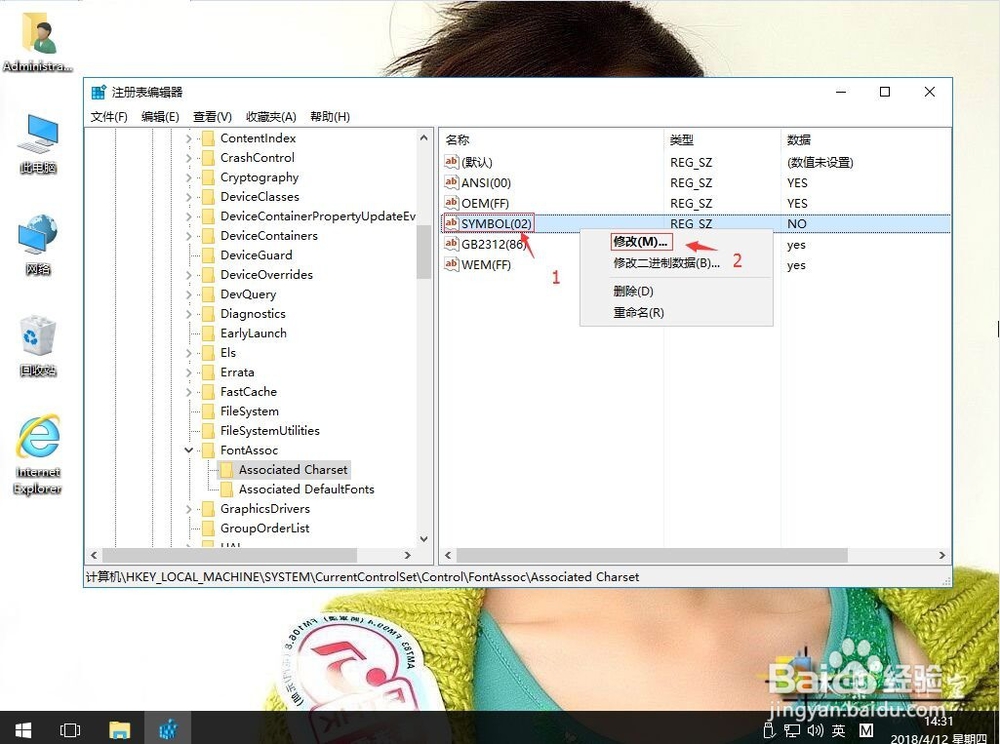Click the registry path in the status bar
This screenshot has height=744, width=1000.
[x=362, y=577]
